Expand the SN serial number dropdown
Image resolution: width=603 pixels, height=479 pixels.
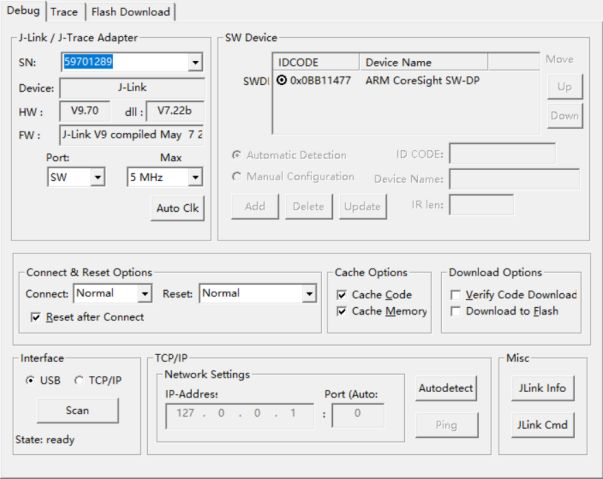tap(195, 62)
